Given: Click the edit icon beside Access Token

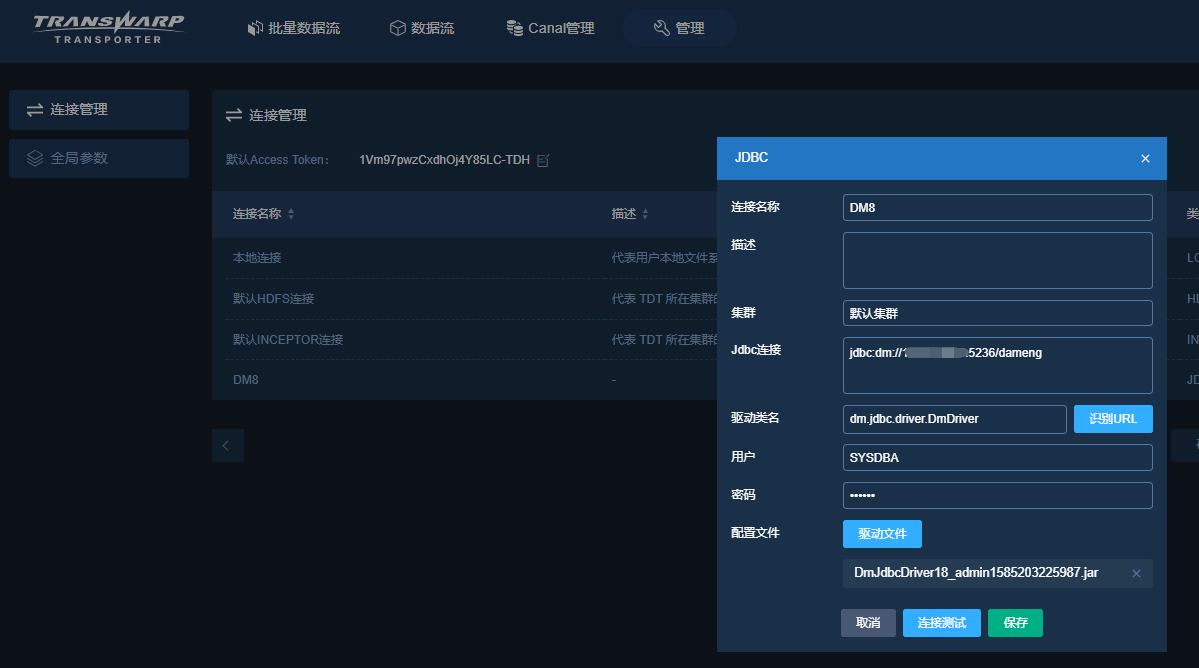Looking at the screenshot, I should [x=543, y=160].
